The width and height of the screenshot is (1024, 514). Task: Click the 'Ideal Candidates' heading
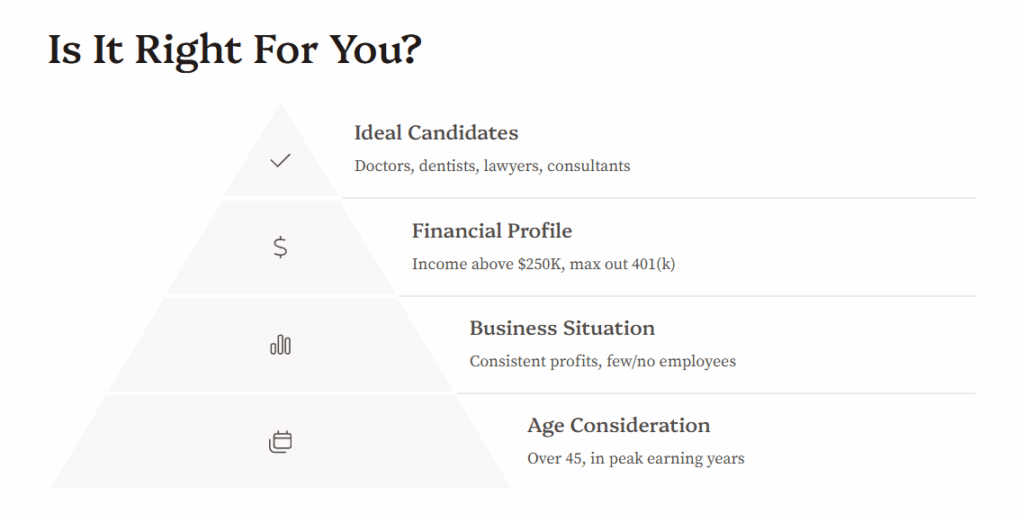click(x=436, y=133)
